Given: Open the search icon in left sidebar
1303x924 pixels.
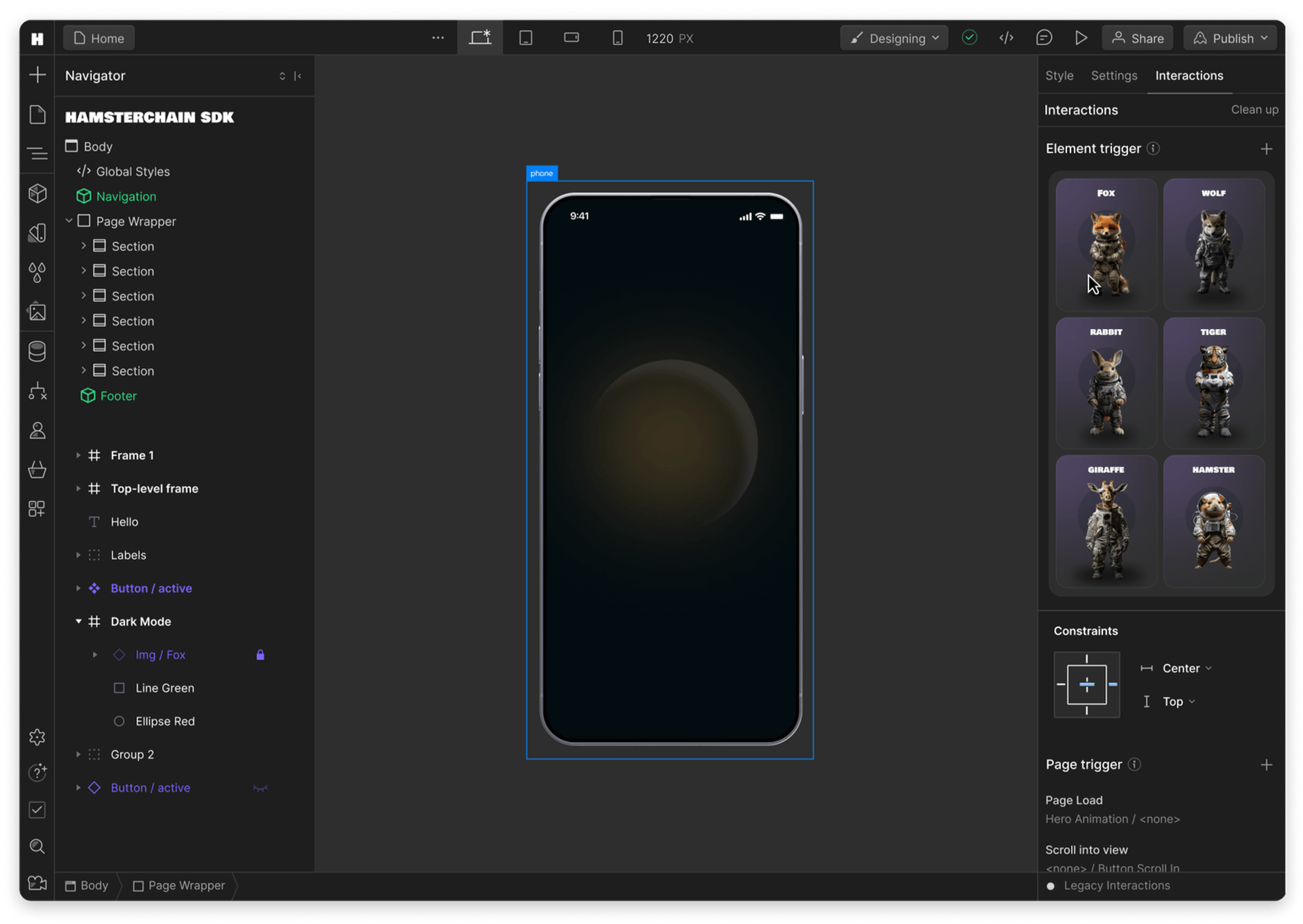Looking at the screenshot, I should click(x=37, y=846).
